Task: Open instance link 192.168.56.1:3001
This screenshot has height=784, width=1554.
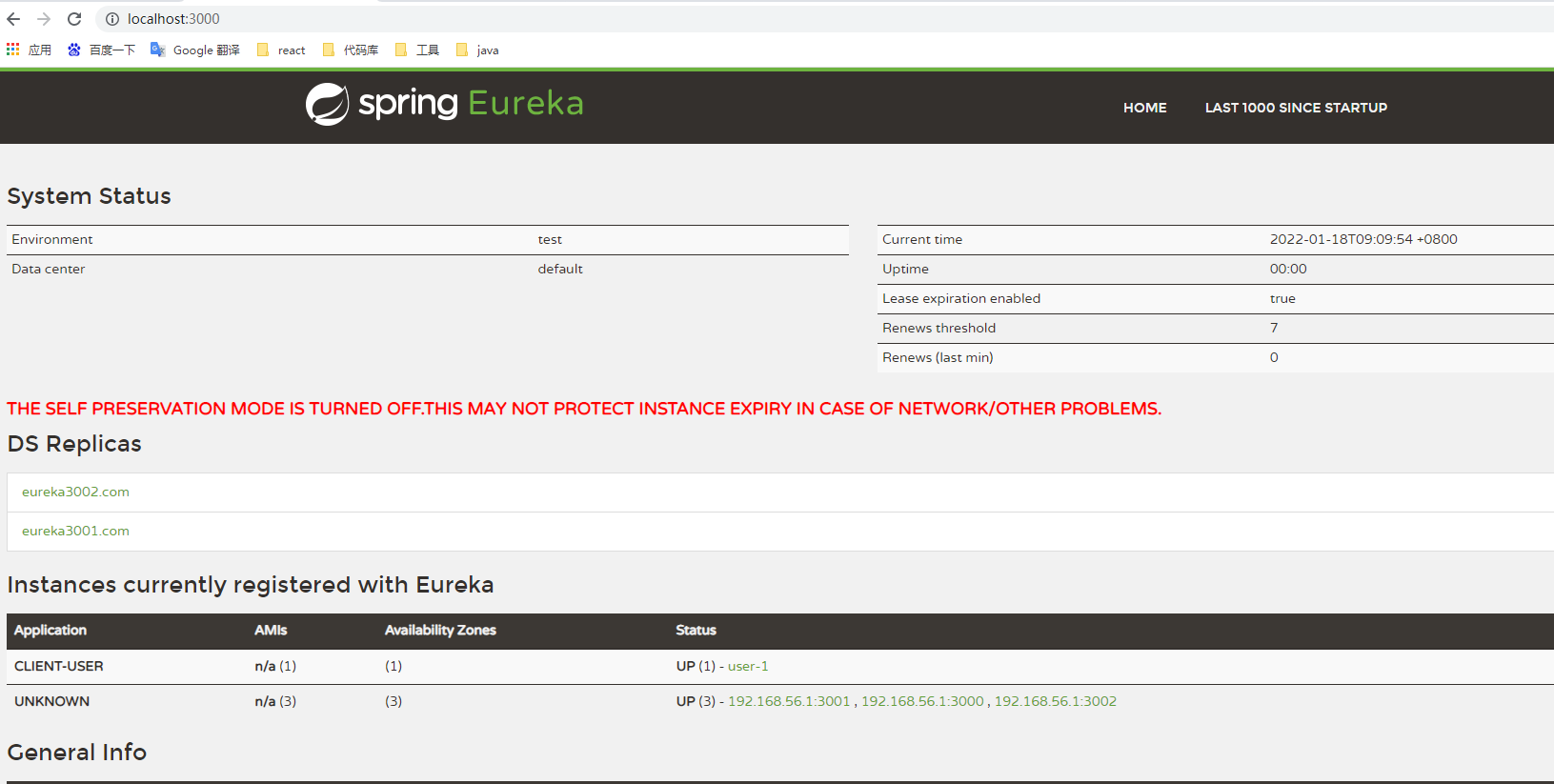Action: click(789, 701)
